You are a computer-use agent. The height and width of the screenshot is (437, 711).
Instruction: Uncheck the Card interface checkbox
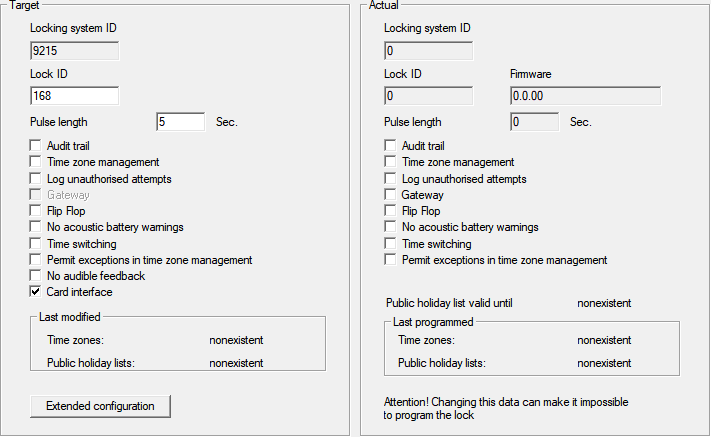pyautogui.click(x=36, y=292)
